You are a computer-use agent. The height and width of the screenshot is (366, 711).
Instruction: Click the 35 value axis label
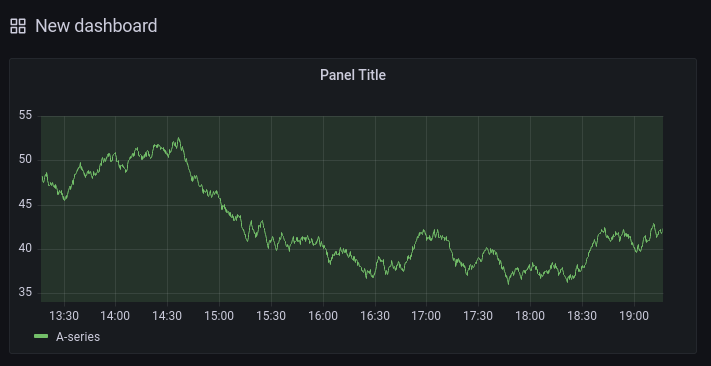pyautogui.click(x=26, y=293)
